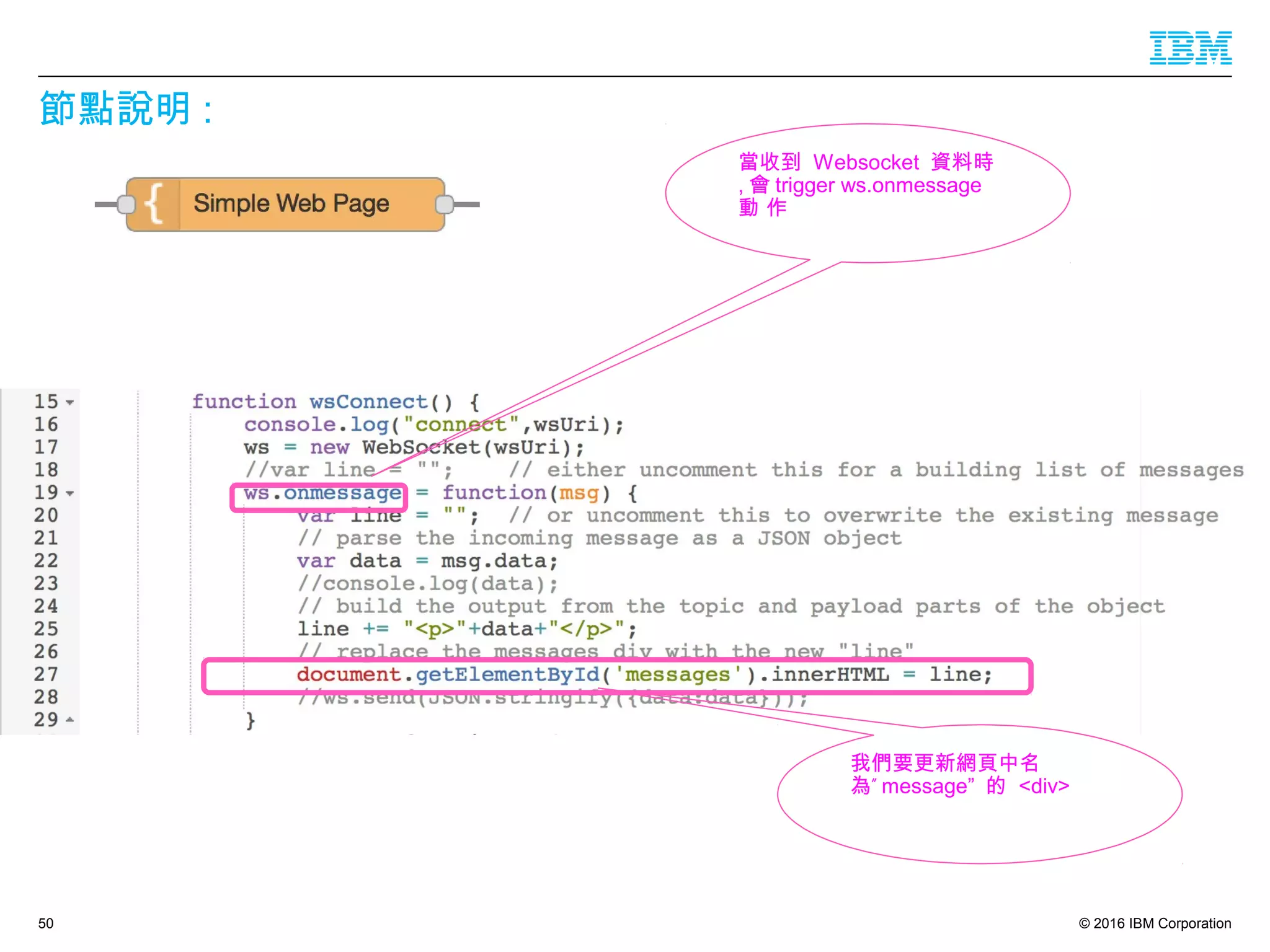The image size is (1270, 952).
Task: Click 'console.log("connect",wsUri);' code line
Action: 433,425
